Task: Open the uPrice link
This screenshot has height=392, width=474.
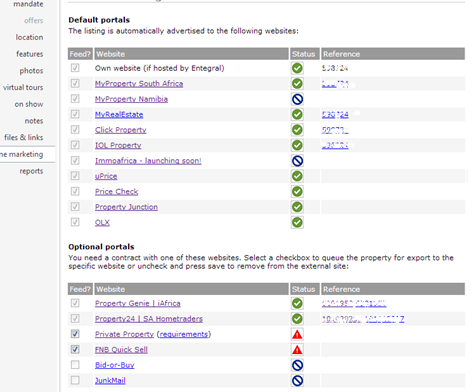Action: pyautogui.click(x=106, y=176)
